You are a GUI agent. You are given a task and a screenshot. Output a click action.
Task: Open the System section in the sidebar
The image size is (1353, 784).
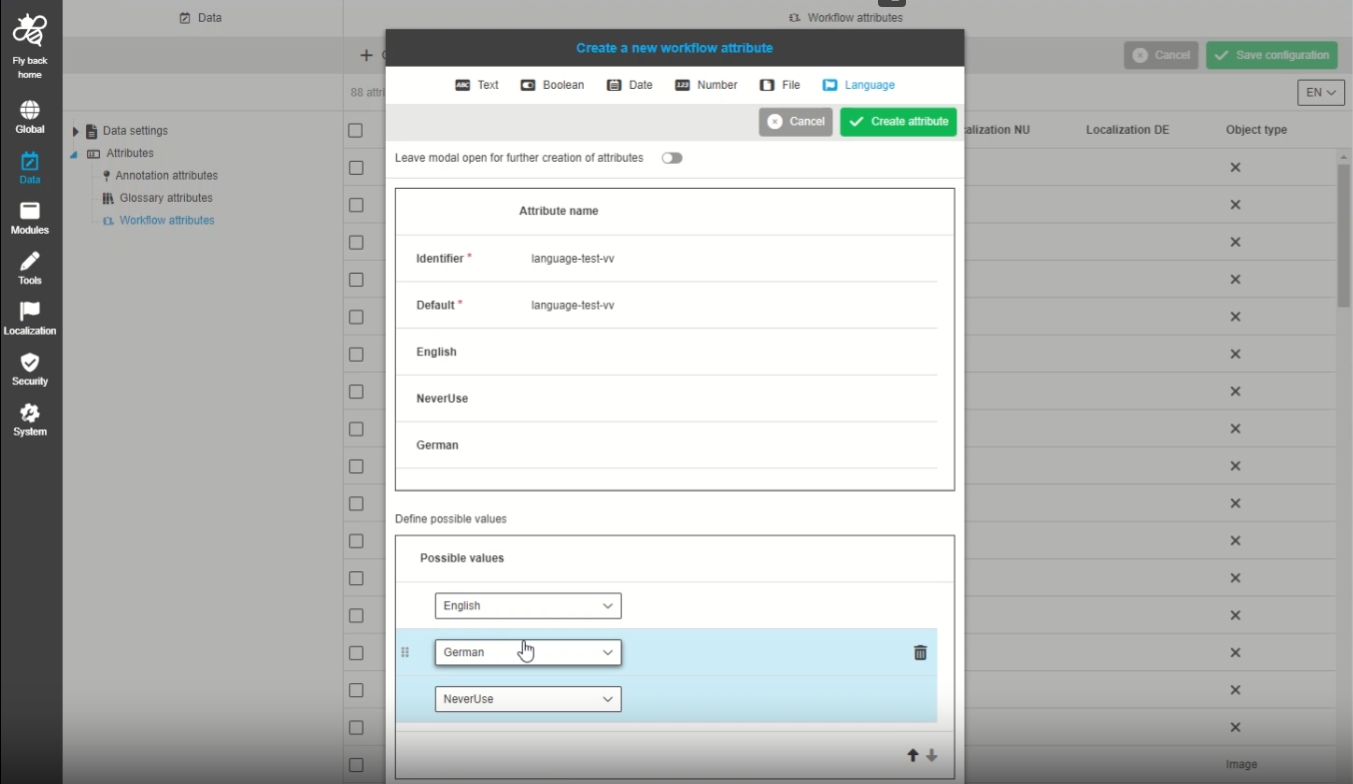[30, 420]
